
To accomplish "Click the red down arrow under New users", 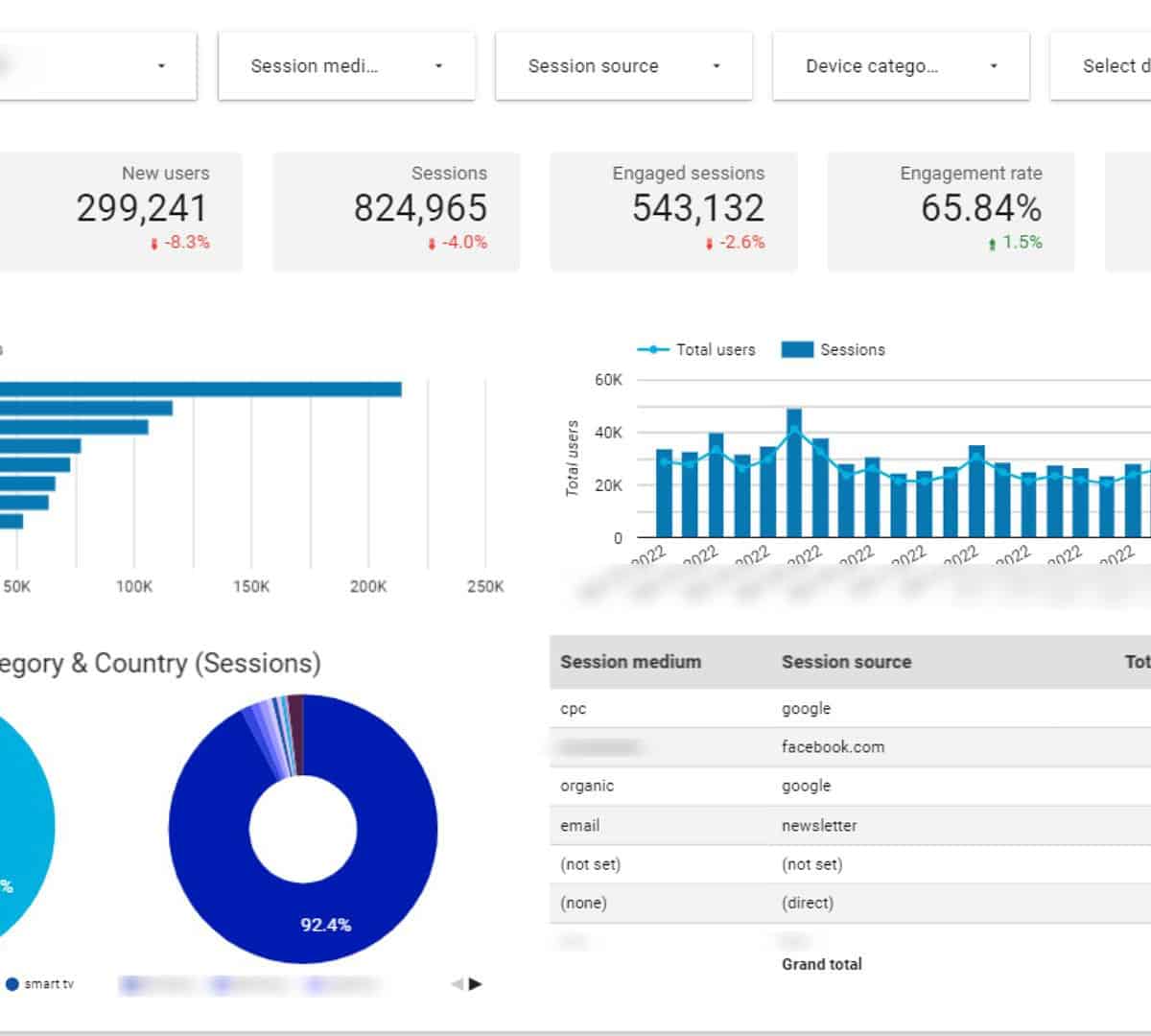I will 153,245.
